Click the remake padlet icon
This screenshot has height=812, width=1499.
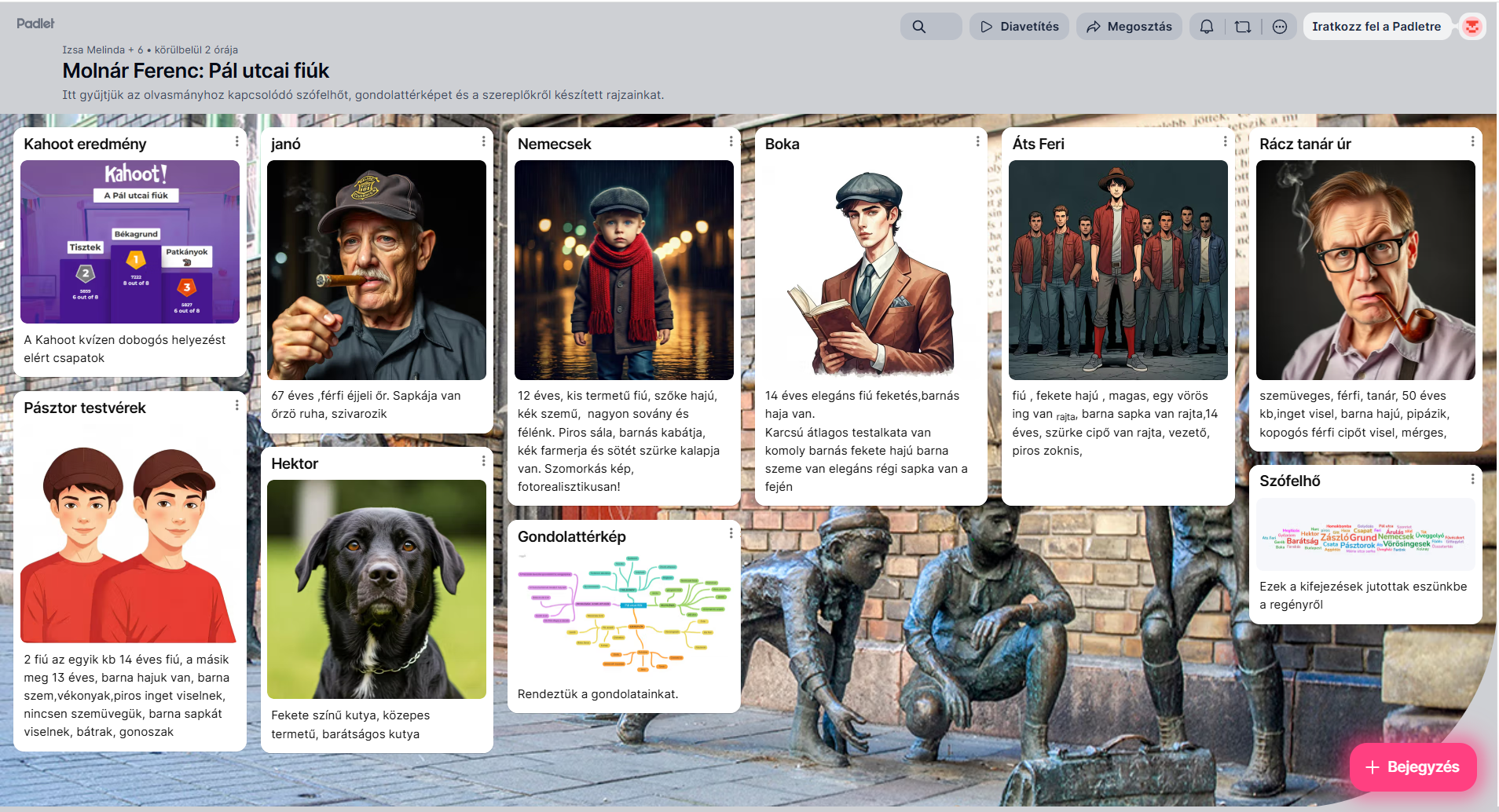(1243, 27)
